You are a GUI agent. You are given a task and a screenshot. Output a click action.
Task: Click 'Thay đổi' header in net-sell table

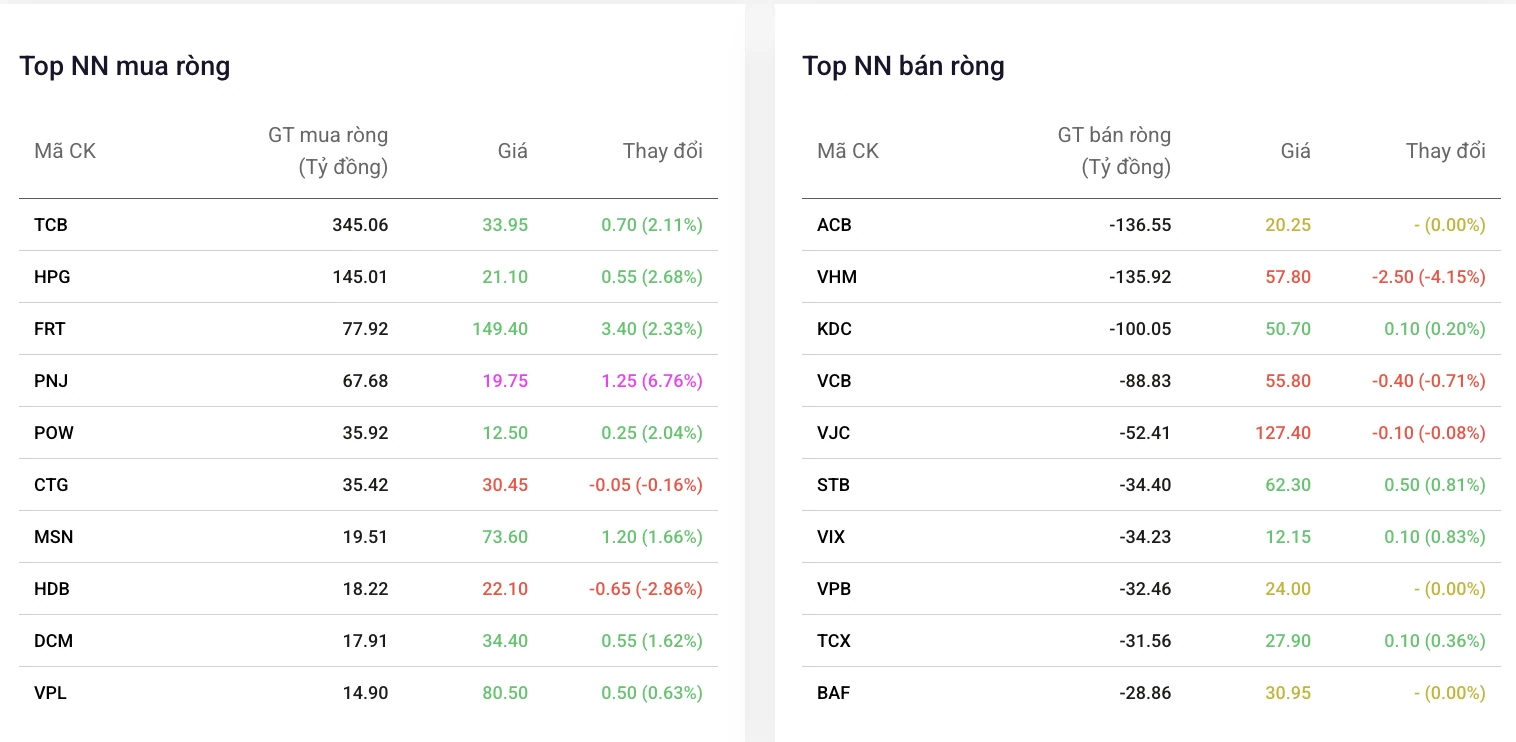point(1446,151)
